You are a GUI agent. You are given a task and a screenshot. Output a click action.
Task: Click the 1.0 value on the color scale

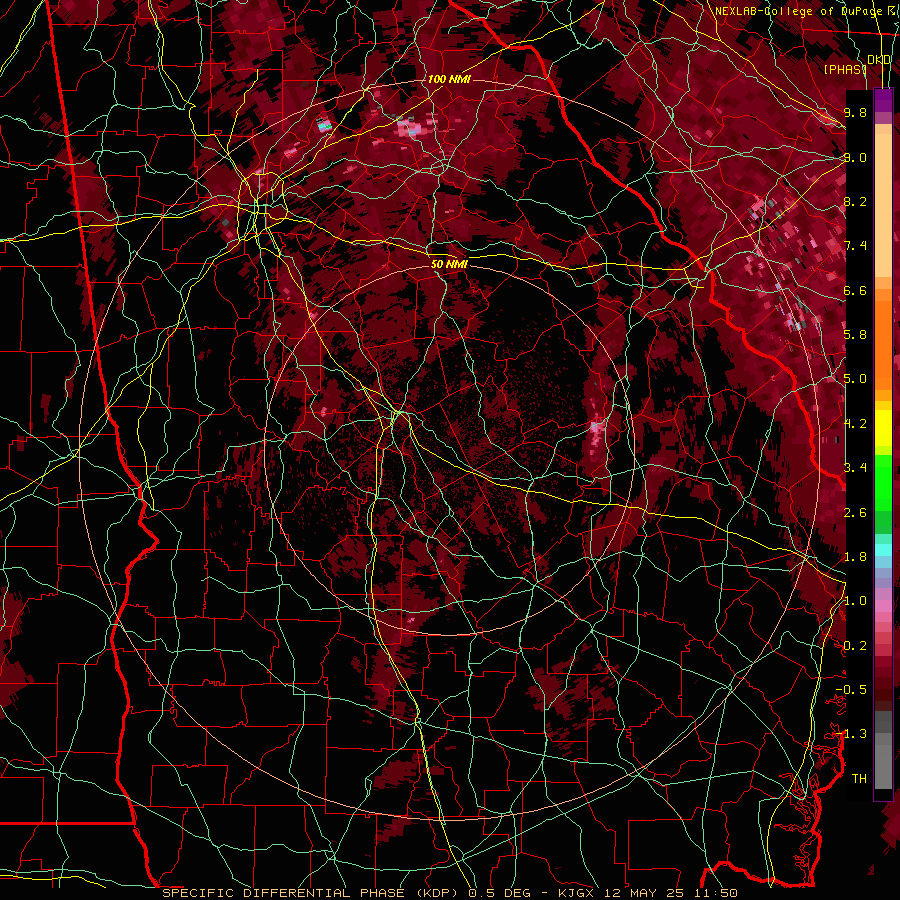[855, 601]
